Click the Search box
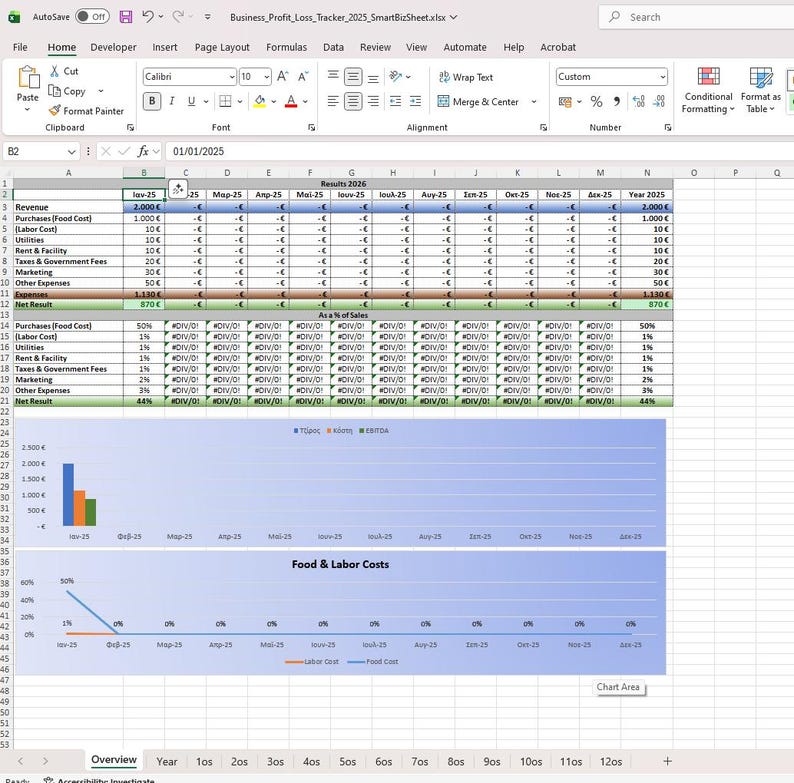 point(699,17)
